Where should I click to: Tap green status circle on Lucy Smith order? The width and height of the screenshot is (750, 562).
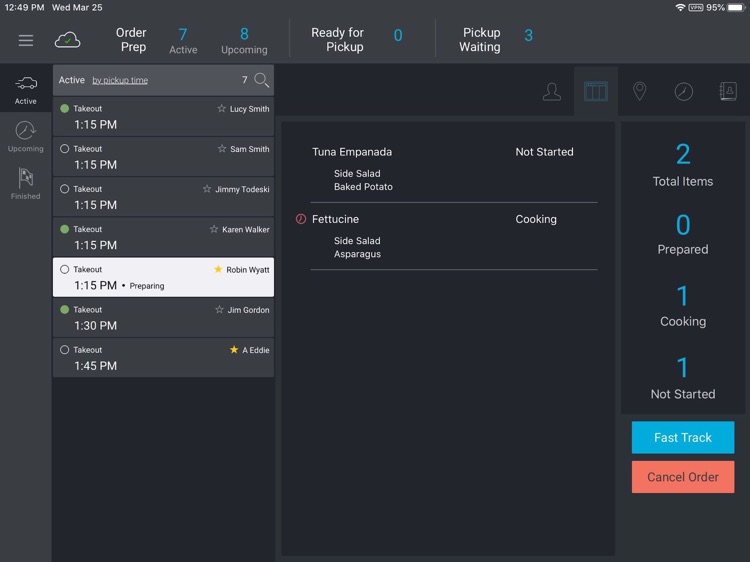(65, 109)
